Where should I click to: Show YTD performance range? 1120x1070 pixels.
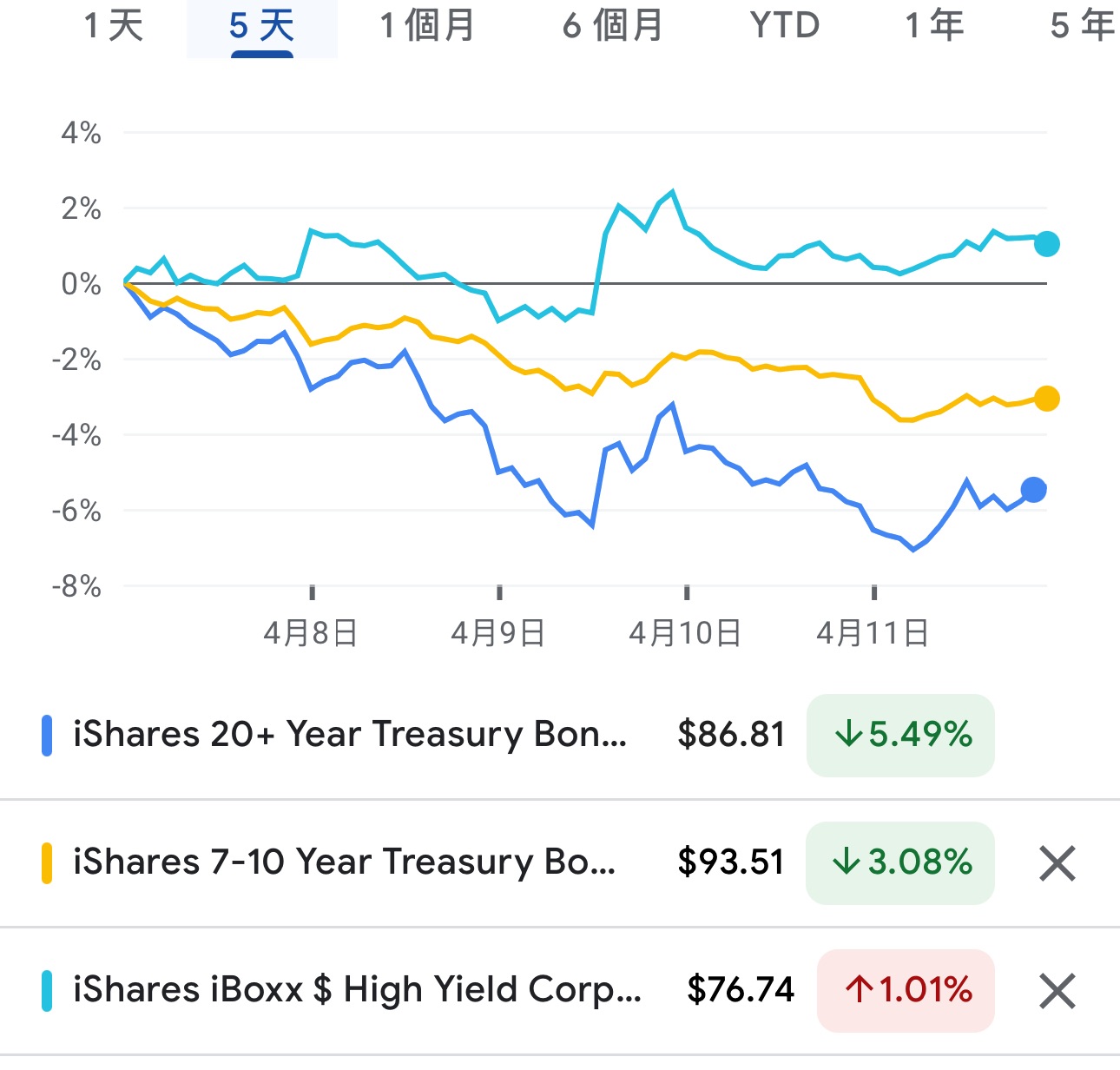[784, 26]
